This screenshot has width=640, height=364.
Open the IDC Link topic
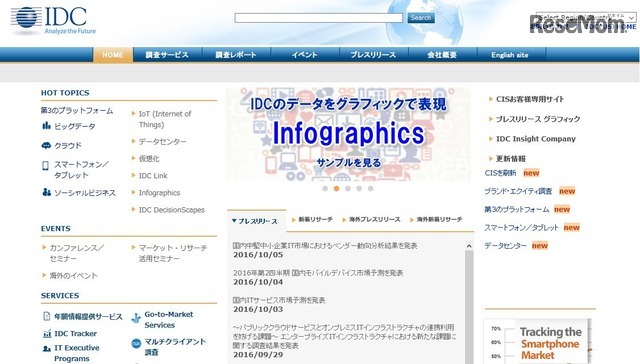click(x=153, y=175)
